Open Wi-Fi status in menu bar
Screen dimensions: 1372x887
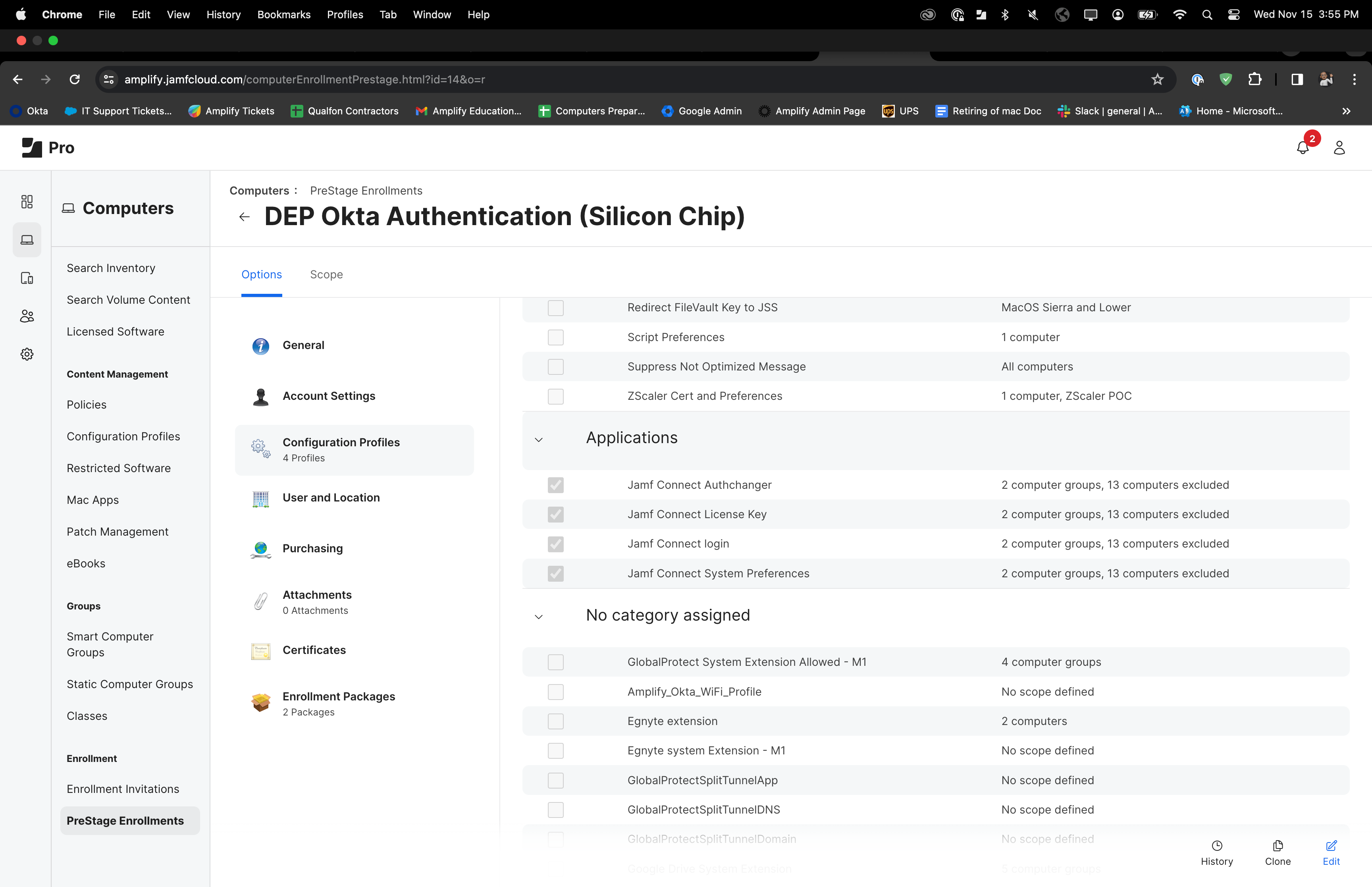pos(1179,14)
